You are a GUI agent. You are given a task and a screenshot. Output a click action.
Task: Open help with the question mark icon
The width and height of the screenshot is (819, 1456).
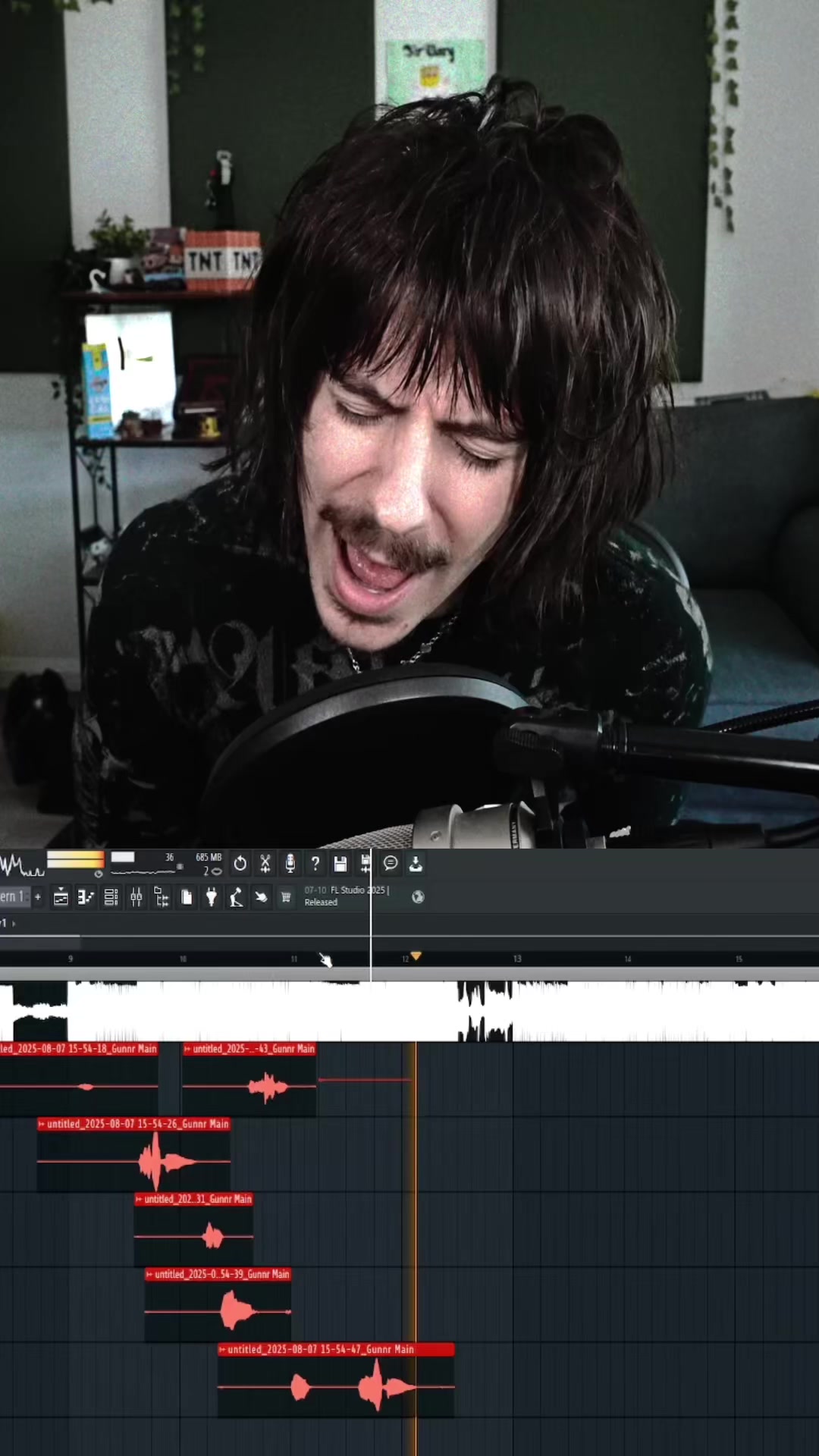tap(315, 863)
